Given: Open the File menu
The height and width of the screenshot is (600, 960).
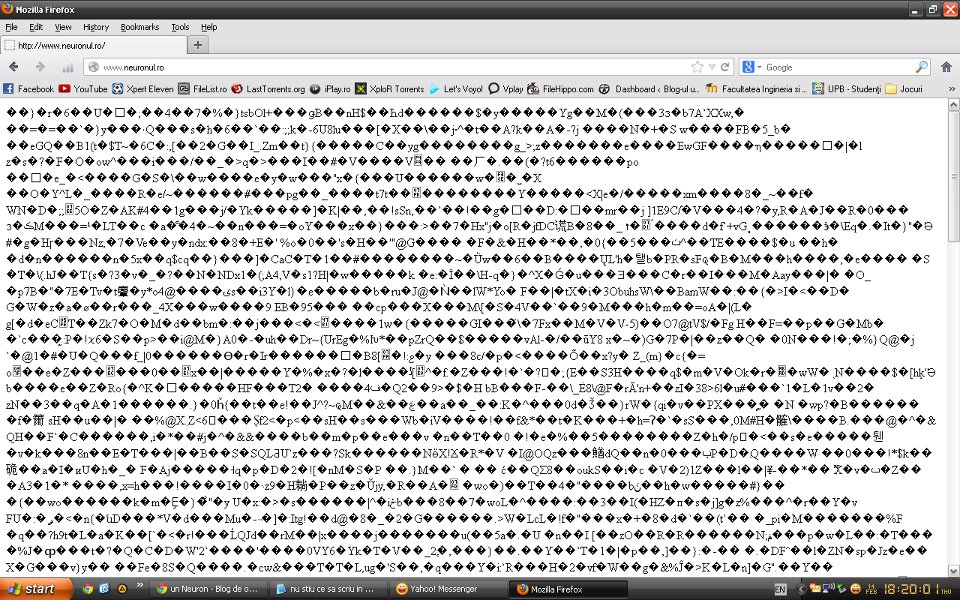Looking at the screenshot, I should point(11,27).
